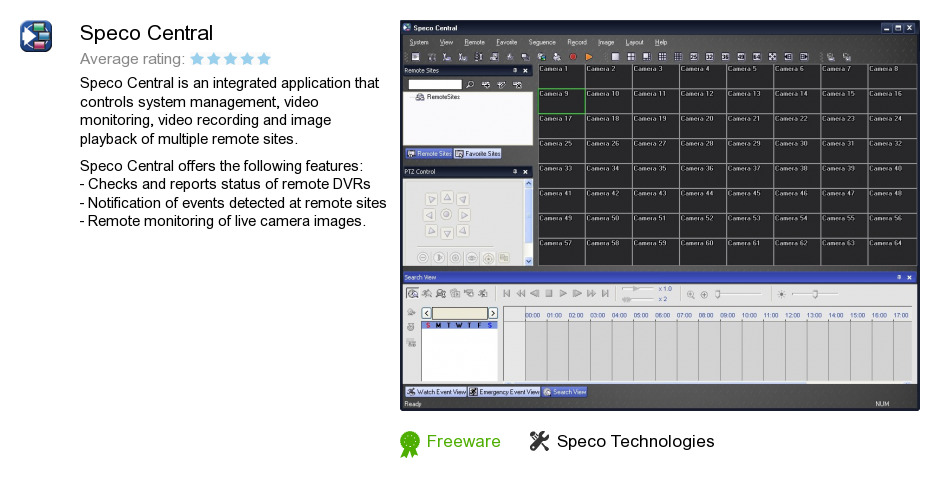The width and height of the screenshot is (940, 488).
Task: Open the Help menu
Action: (661, 43)
